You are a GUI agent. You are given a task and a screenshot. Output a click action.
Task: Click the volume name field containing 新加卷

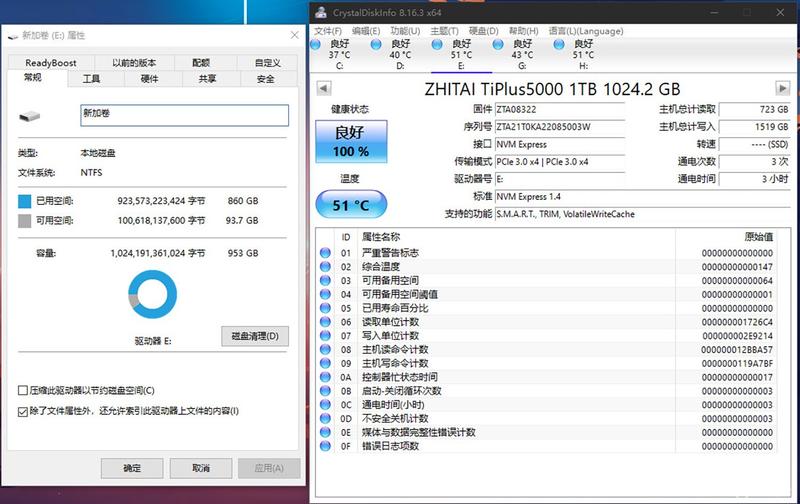[184, 115]
